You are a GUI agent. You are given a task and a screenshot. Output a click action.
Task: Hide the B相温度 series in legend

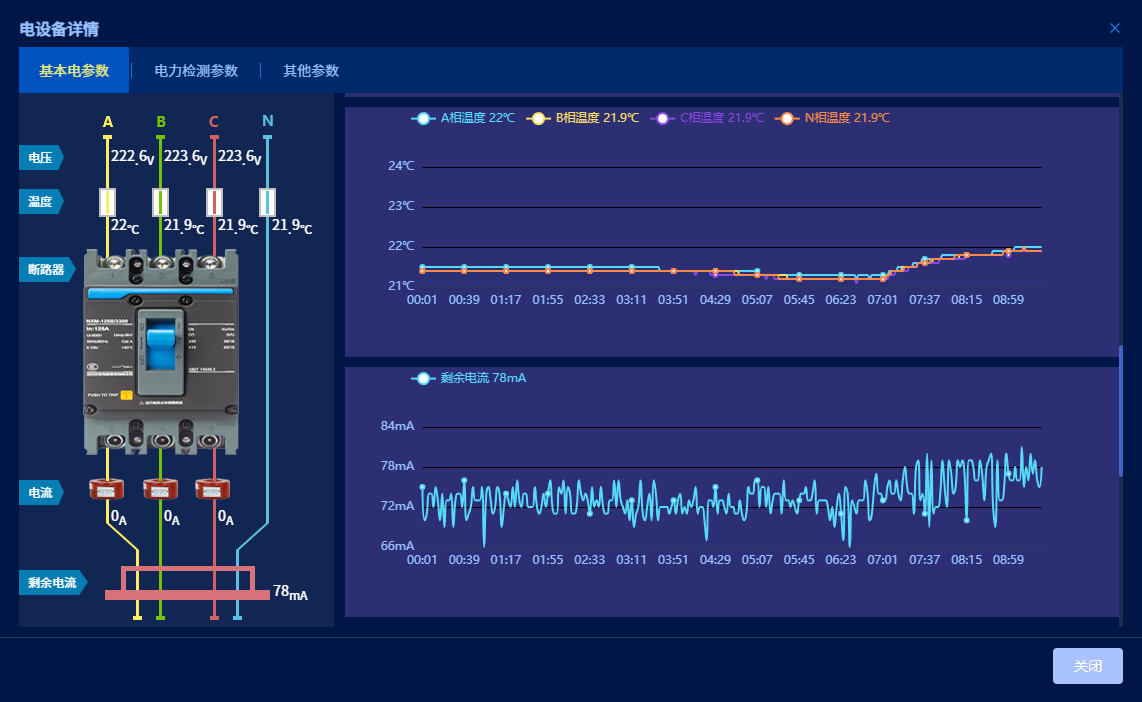pos(583,118)
